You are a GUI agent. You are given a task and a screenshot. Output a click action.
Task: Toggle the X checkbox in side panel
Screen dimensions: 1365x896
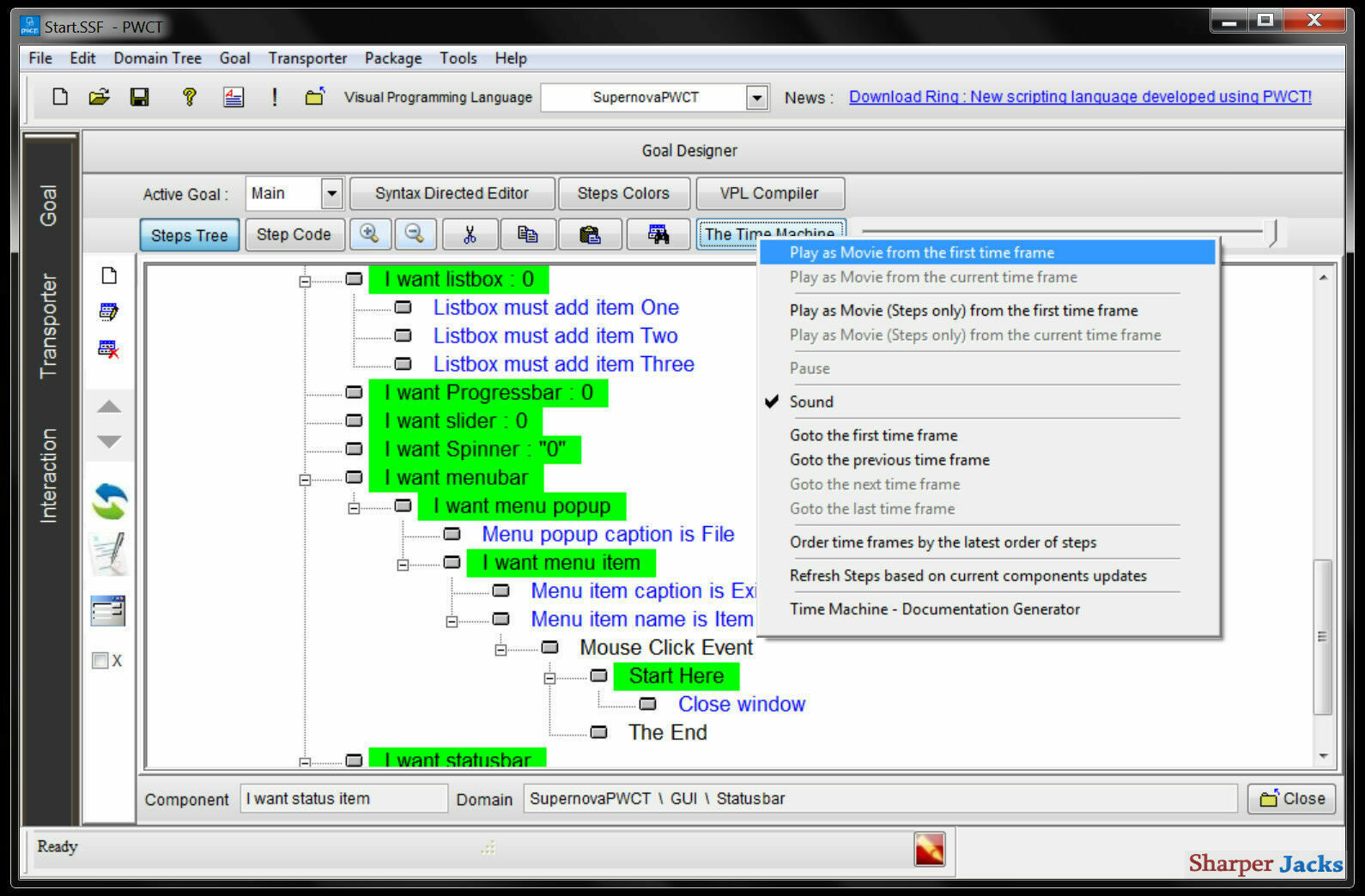point(100,661)
